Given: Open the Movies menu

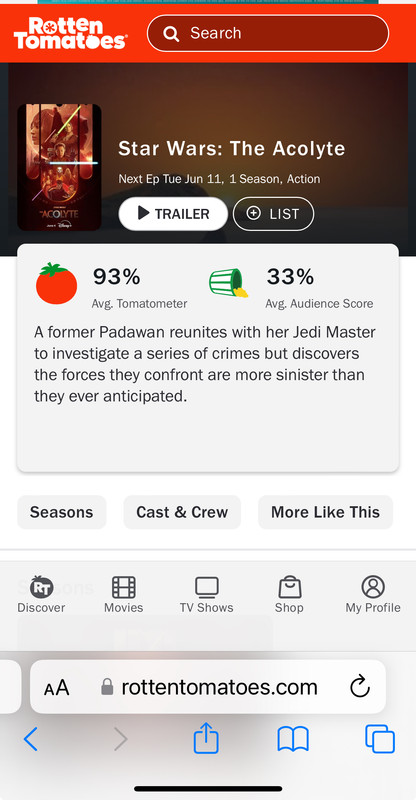Looking at the screenshot, I should point(124,594).
